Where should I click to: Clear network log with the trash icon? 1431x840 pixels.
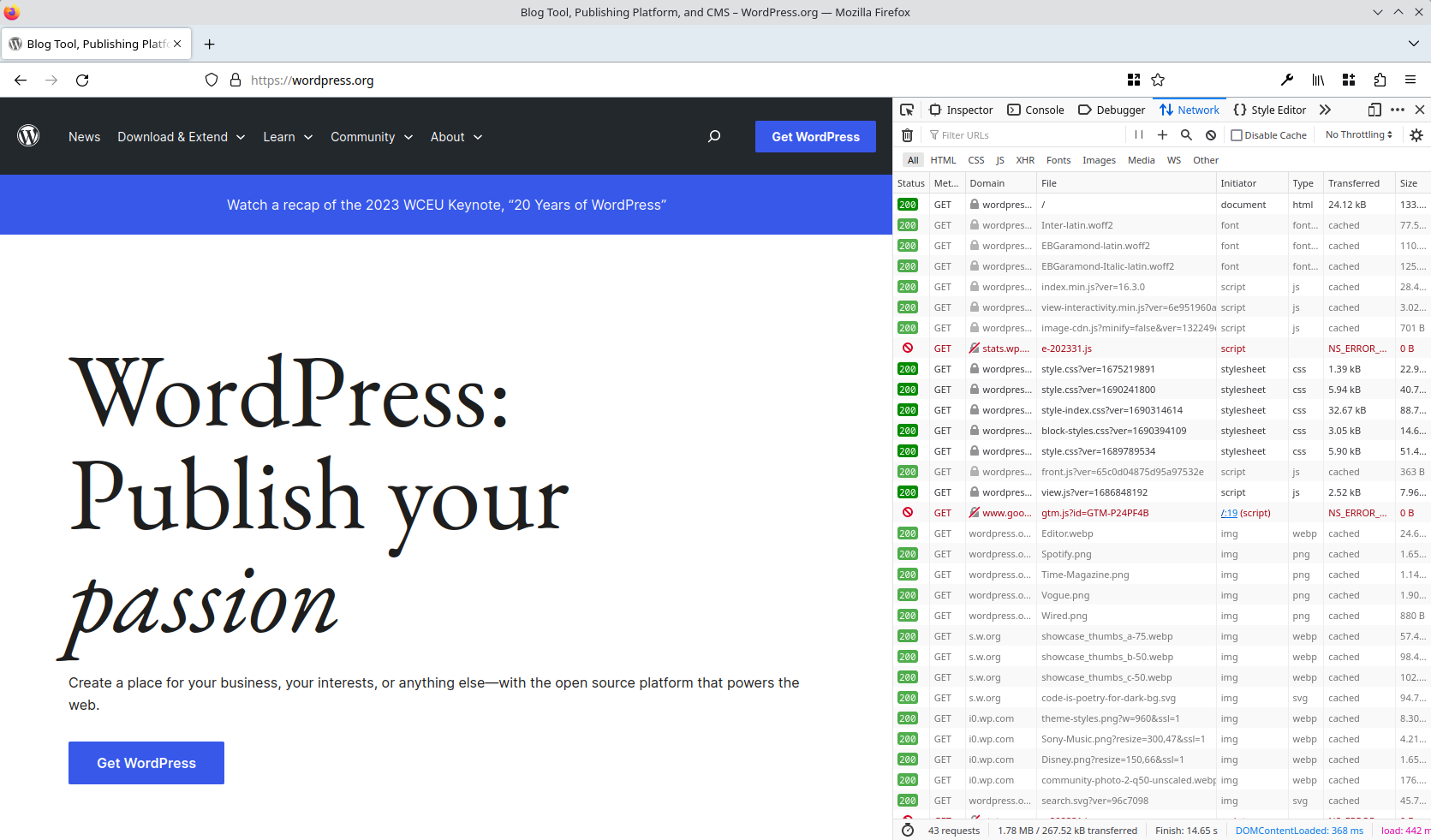(x=907, y=135)
